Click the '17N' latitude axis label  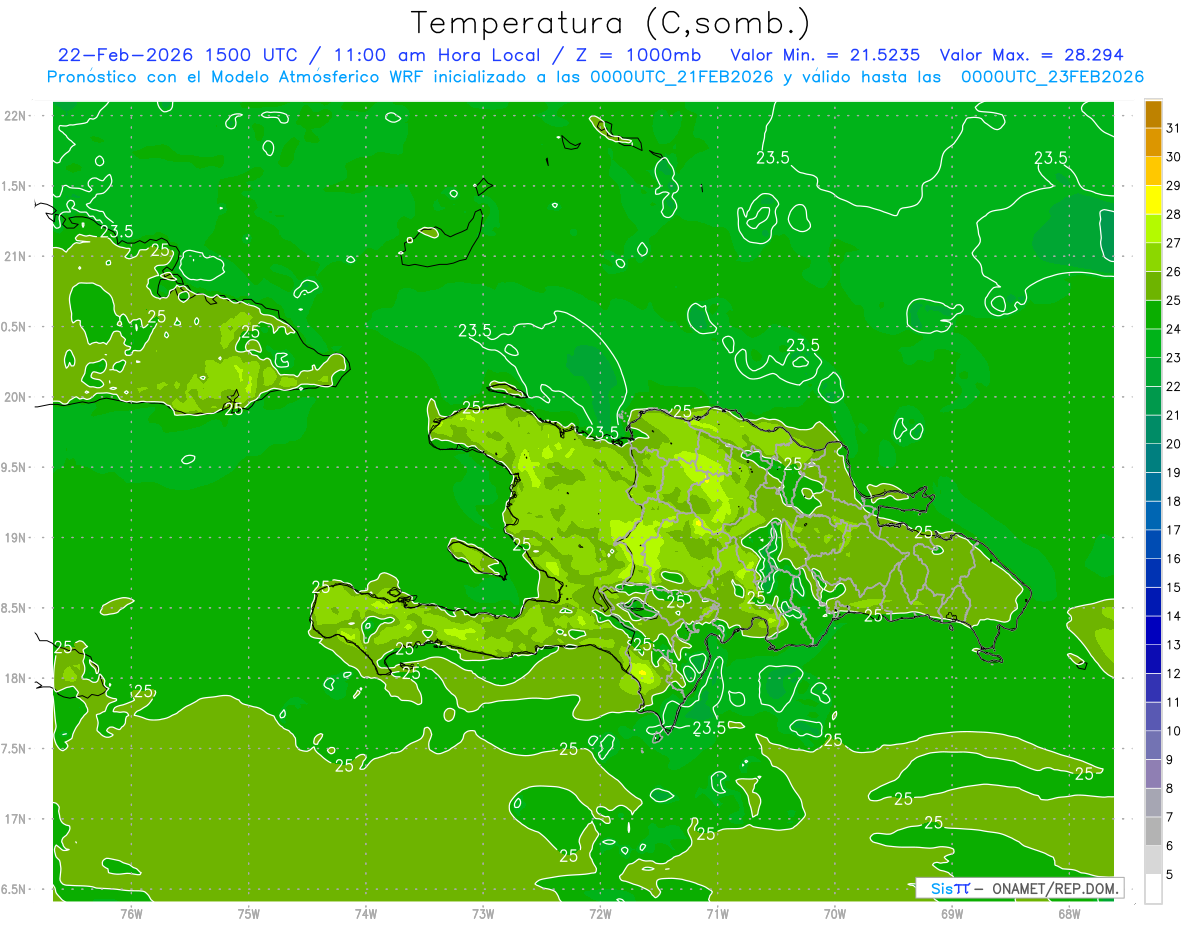16,820
